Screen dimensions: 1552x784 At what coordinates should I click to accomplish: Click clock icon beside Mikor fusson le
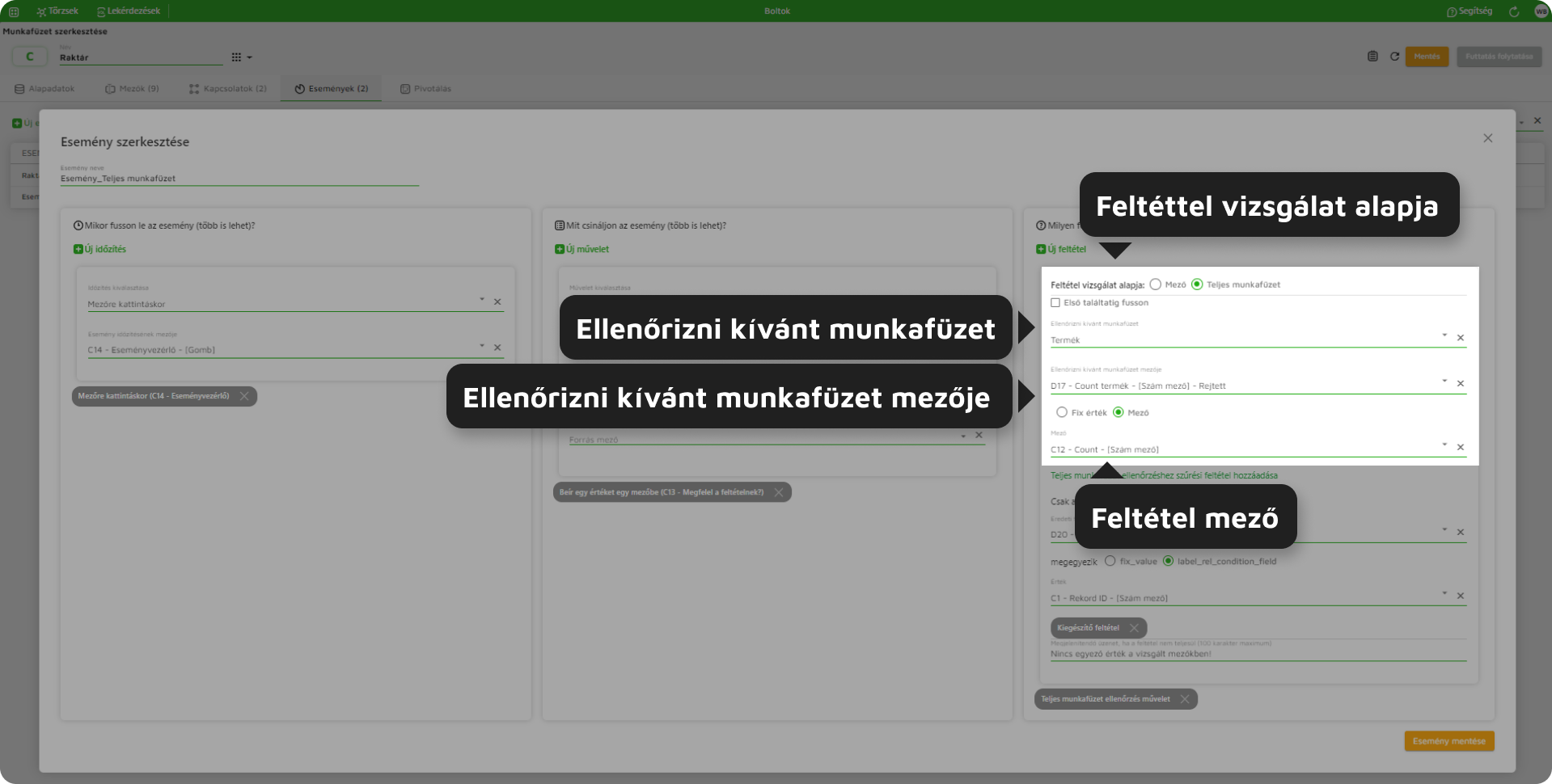click(78, 226)
